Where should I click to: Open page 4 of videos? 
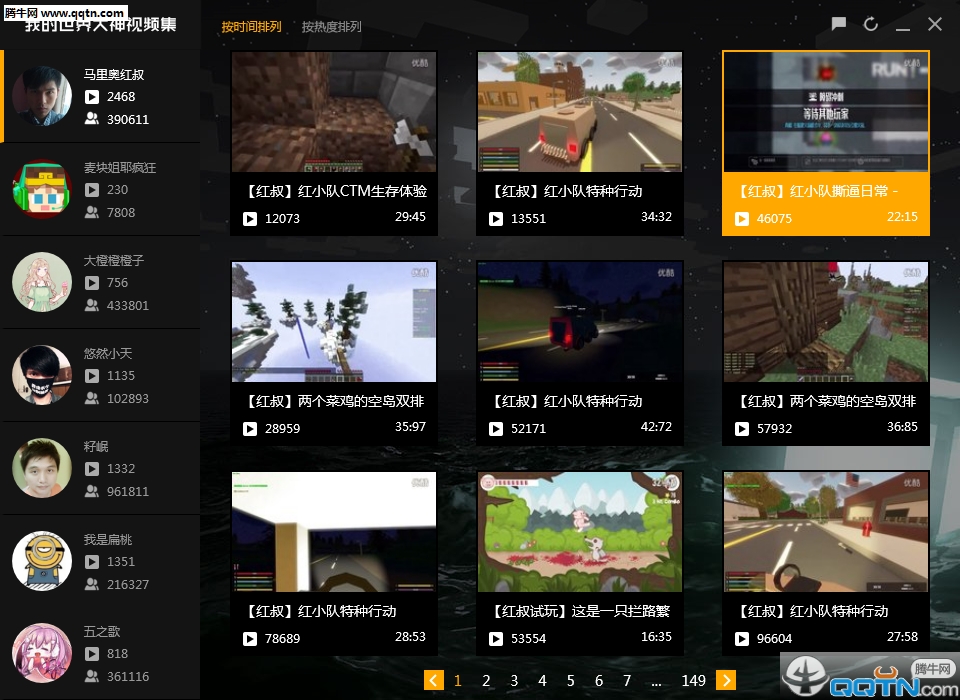coord(542,680)
